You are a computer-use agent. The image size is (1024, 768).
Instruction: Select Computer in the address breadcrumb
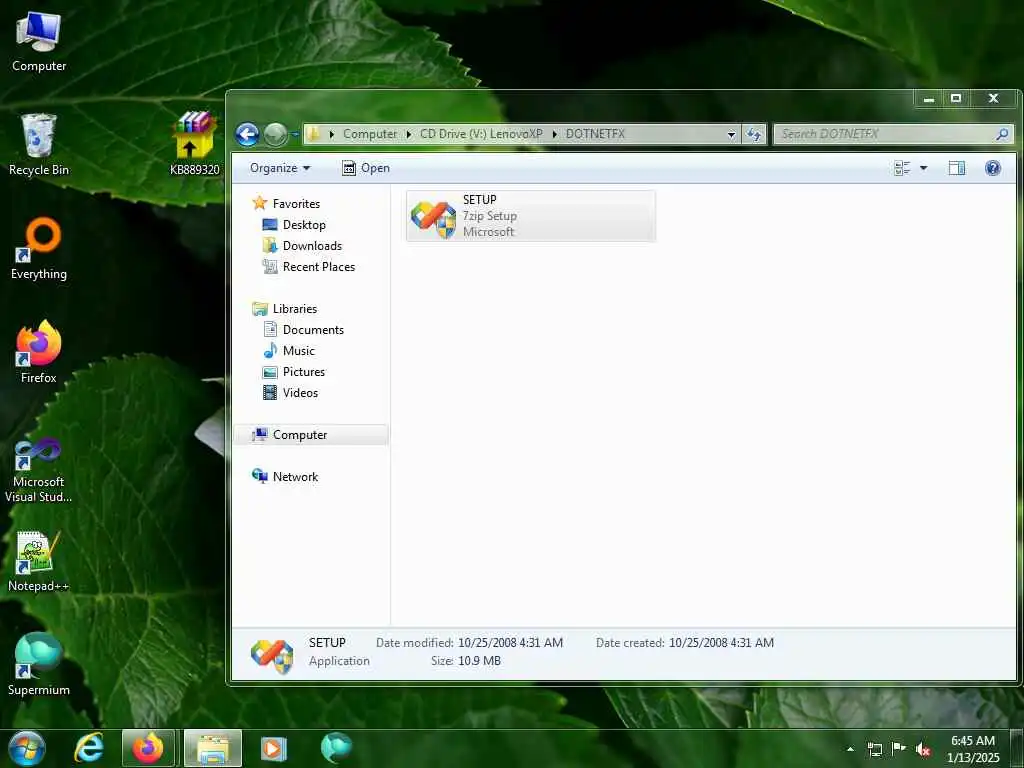(370, 134)
